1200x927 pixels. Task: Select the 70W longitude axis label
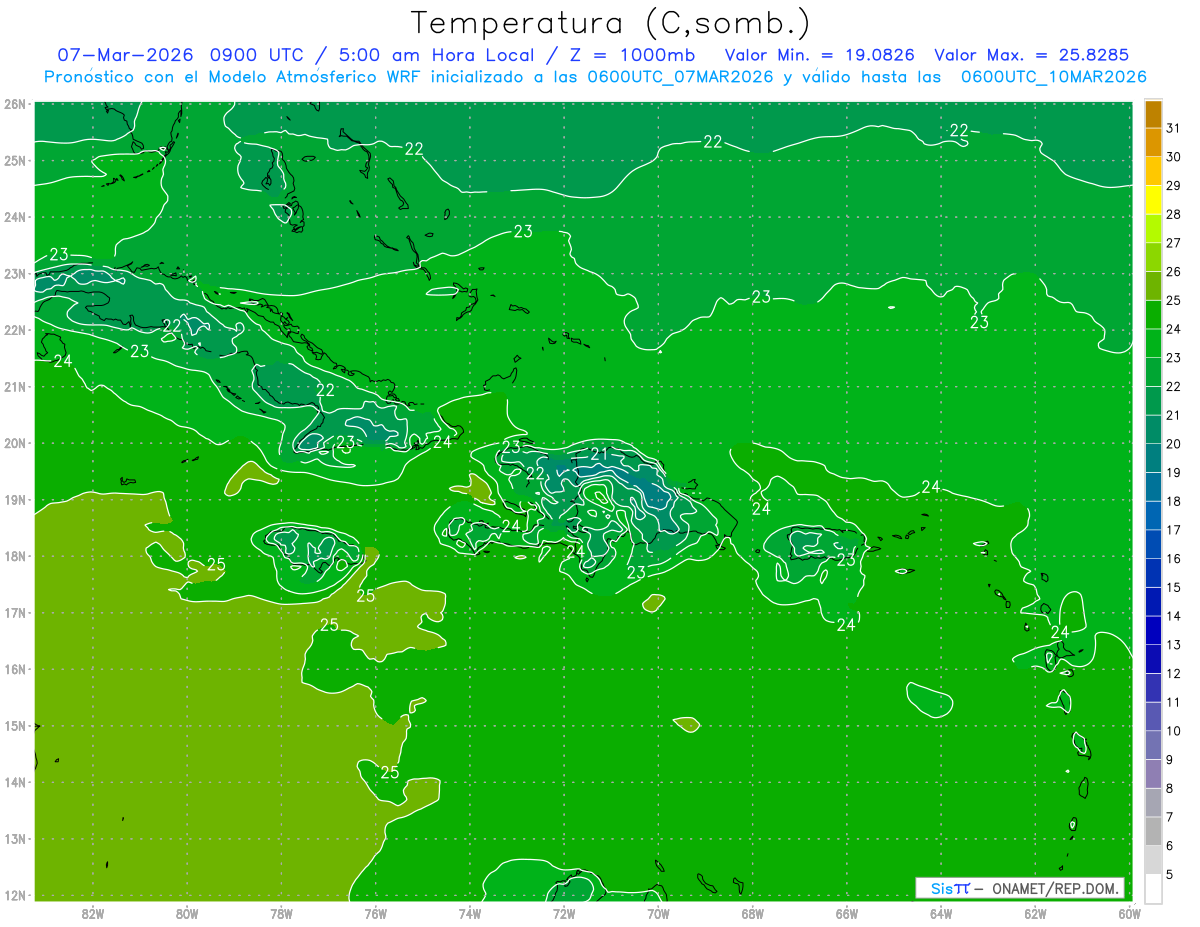(x=658, y=913)
